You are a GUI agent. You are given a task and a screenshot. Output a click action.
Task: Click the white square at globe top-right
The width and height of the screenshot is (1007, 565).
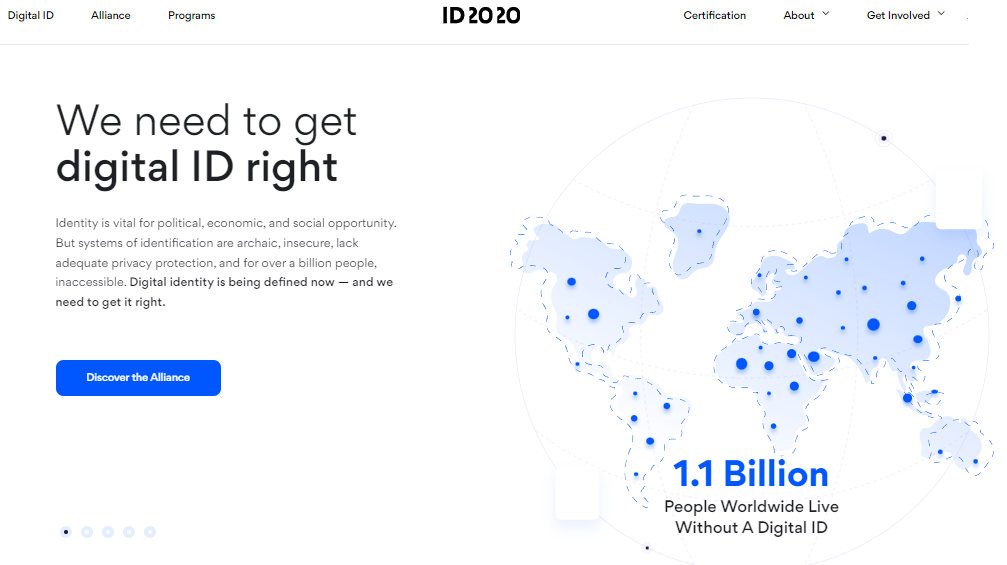click(958, 199)
